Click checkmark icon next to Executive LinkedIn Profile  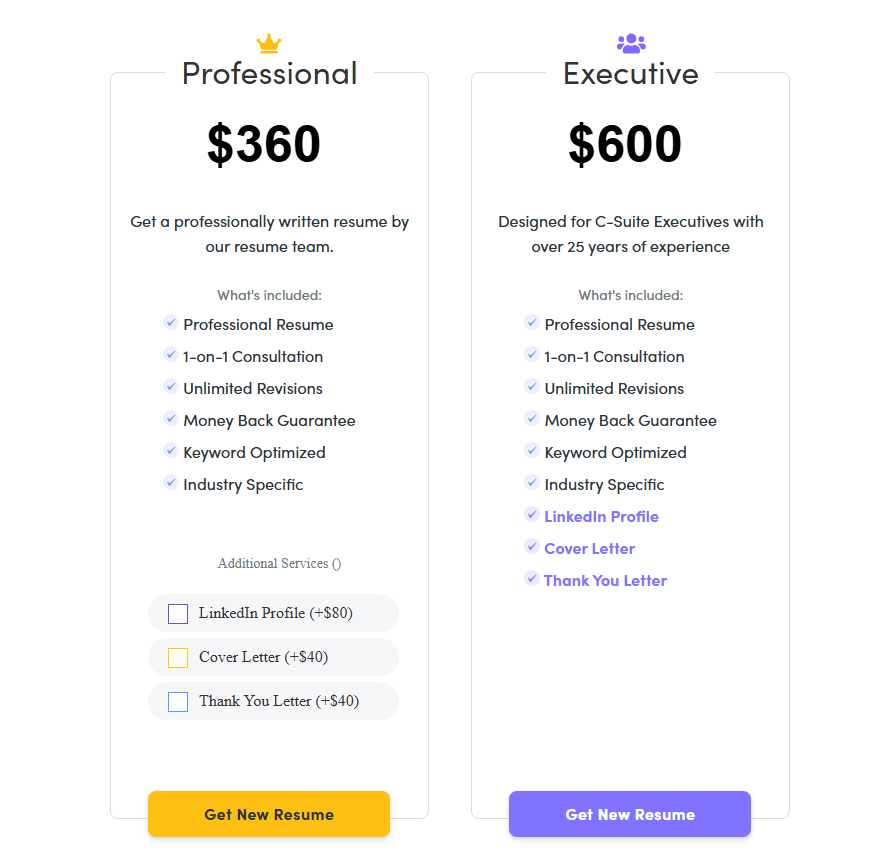tap(532, 515)
